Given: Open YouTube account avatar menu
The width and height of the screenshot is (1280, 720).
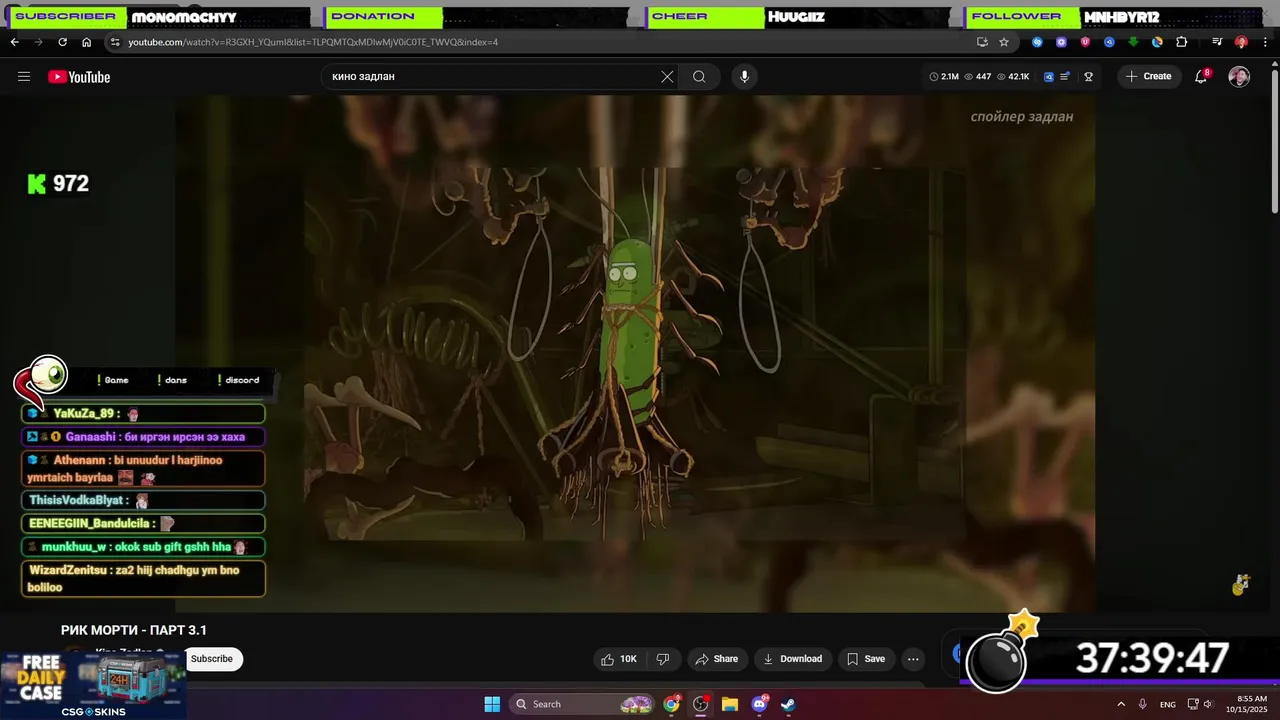Looking at the screenshot, I should tap(1239, 77).
